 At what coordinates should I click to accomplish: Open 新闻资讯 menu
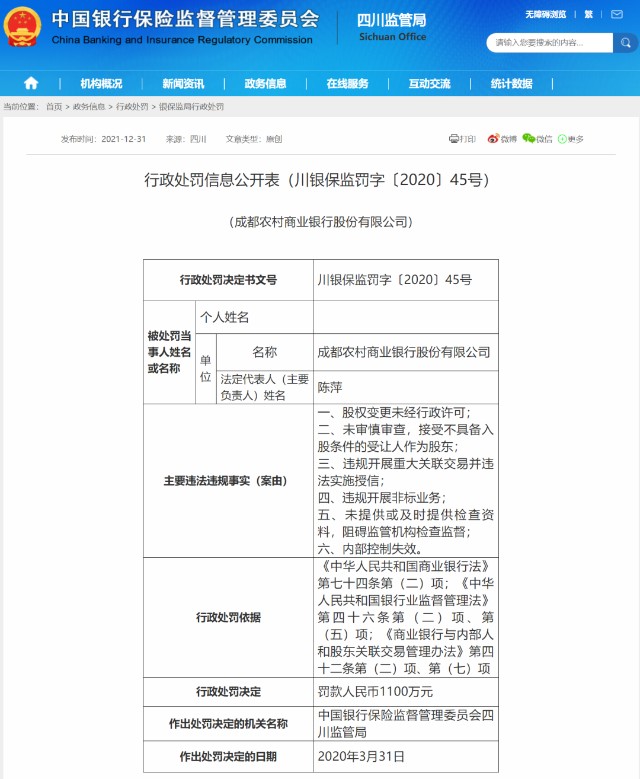click(x=183, y=83)
